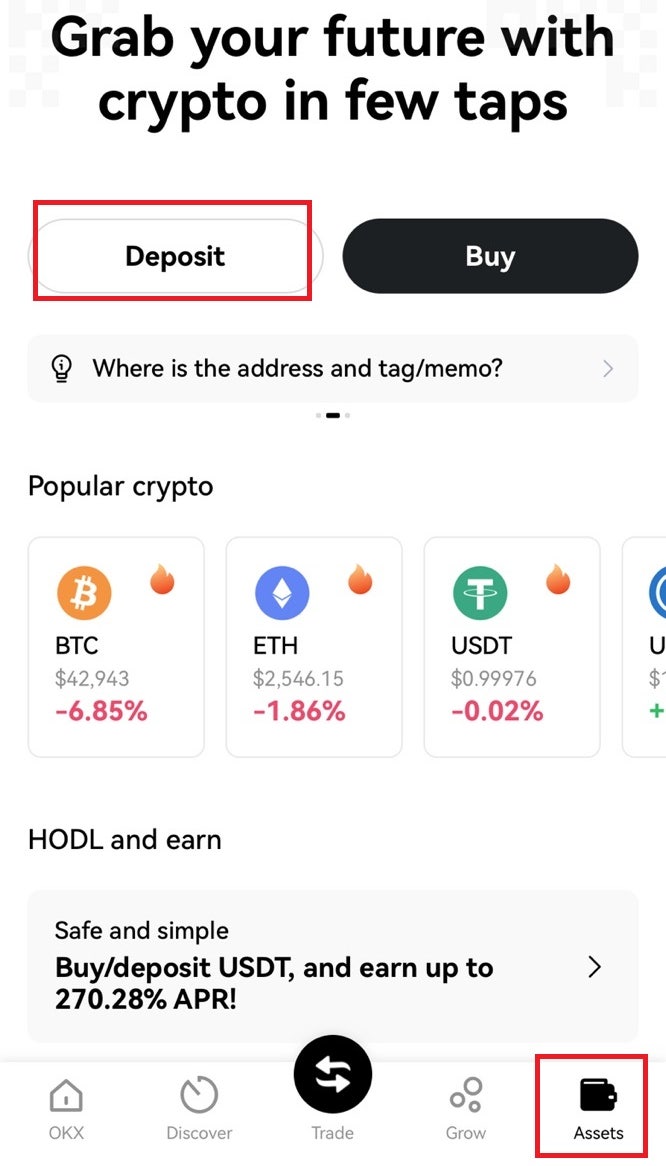Select the banner carousel page indicator dots
This screenshot has width=666, height=1166.
pos(332,416)
